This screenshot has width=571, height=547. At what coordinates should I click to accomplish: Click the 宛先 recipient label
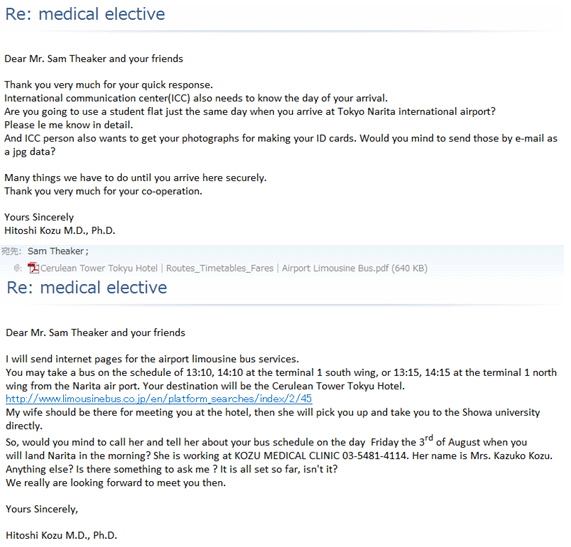click(x=11, y=251)
